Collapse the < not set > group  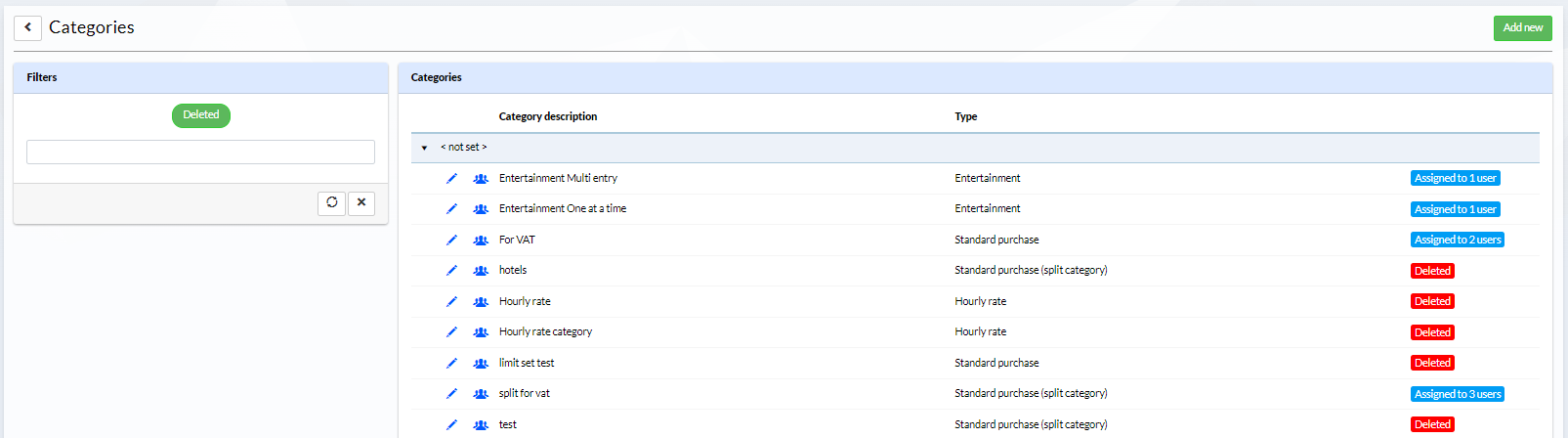[424, 148]
